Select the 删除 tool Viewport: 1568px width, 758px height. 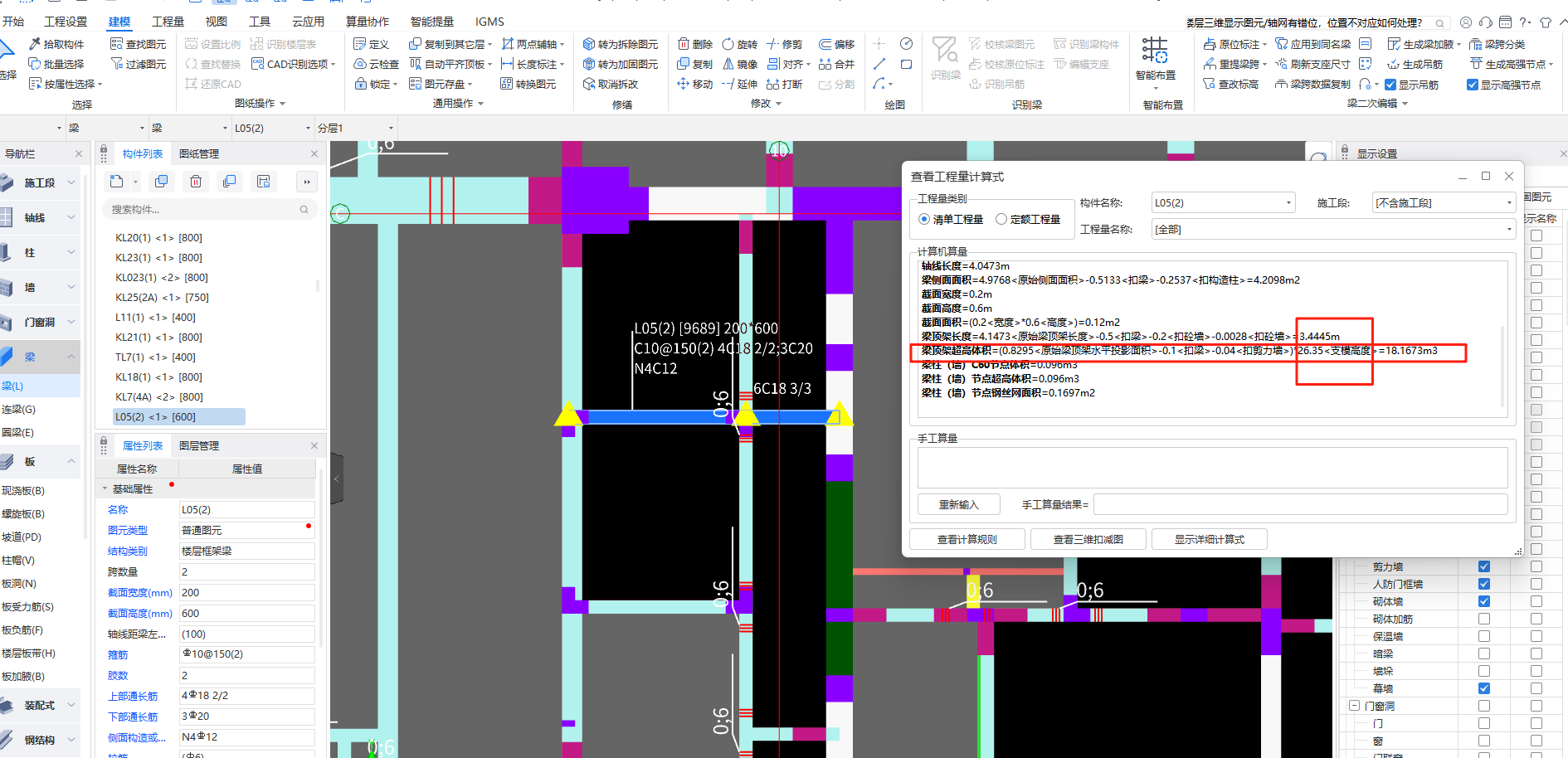click(695, 44)
